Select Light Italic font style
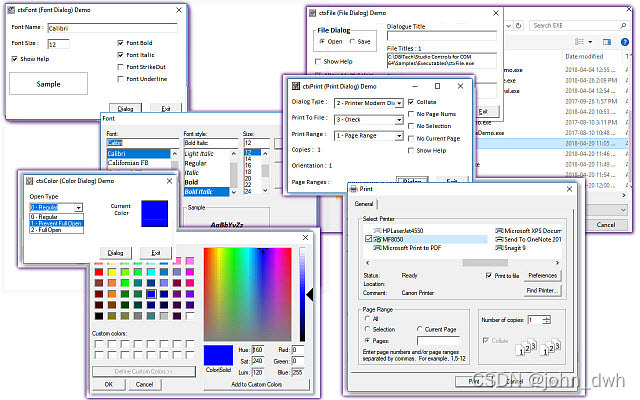Image resolution: width=640 pixels, height=400 pixels. pos(199,154)
